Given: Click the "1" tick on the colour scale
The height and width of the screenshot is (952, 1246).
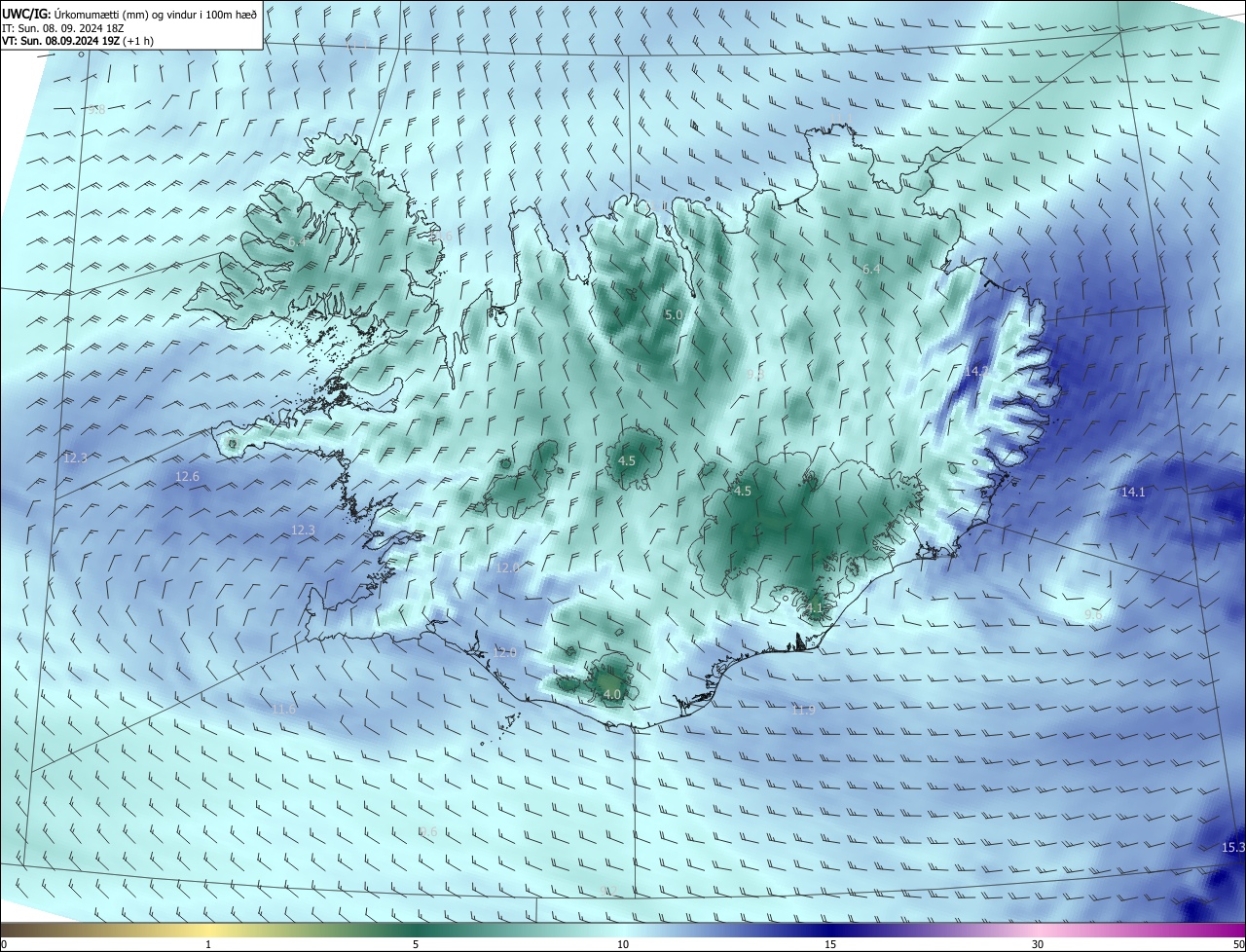Looking at the screenshot, I should coord(208,944).
